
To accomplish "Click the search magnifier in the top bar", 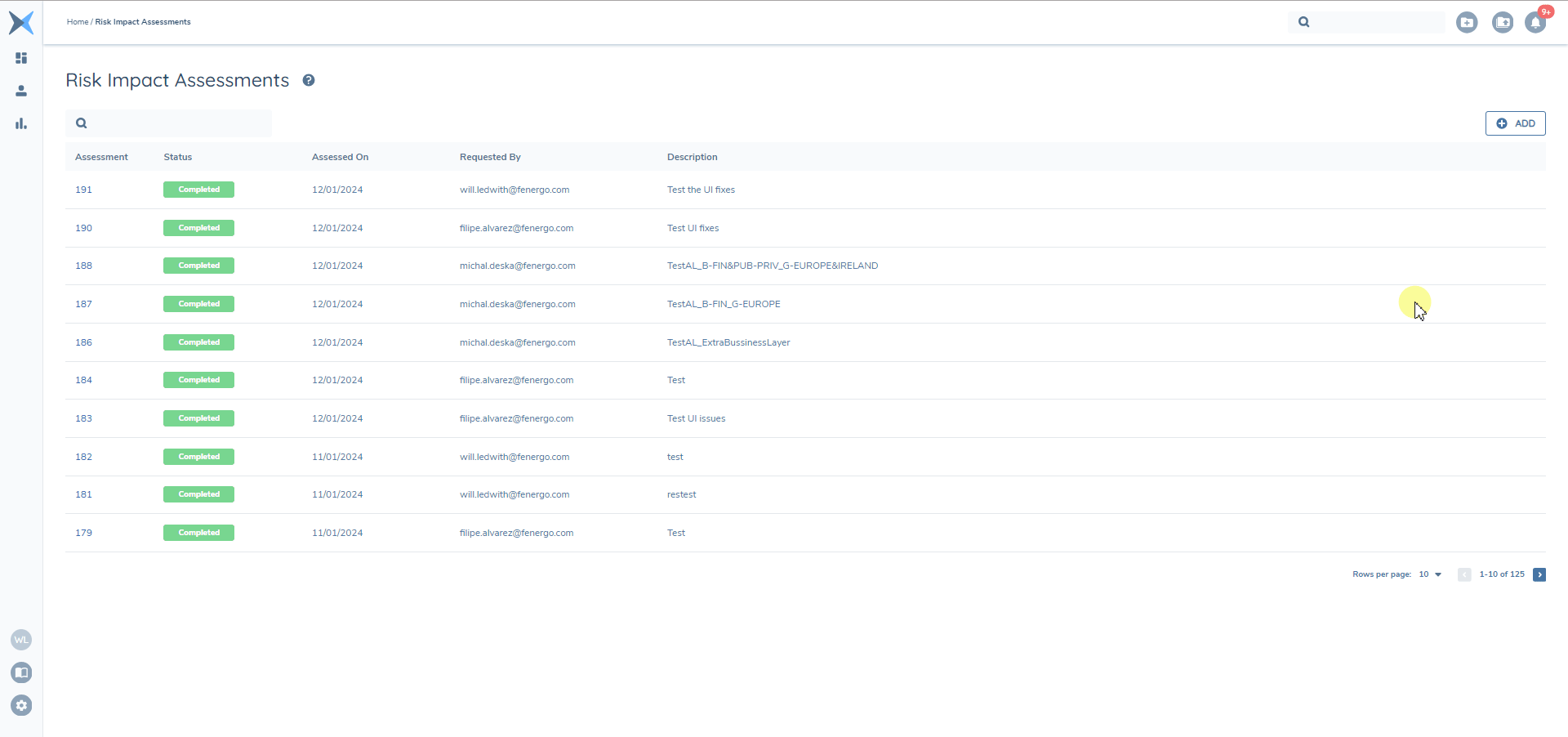I will click(1303, 22).
